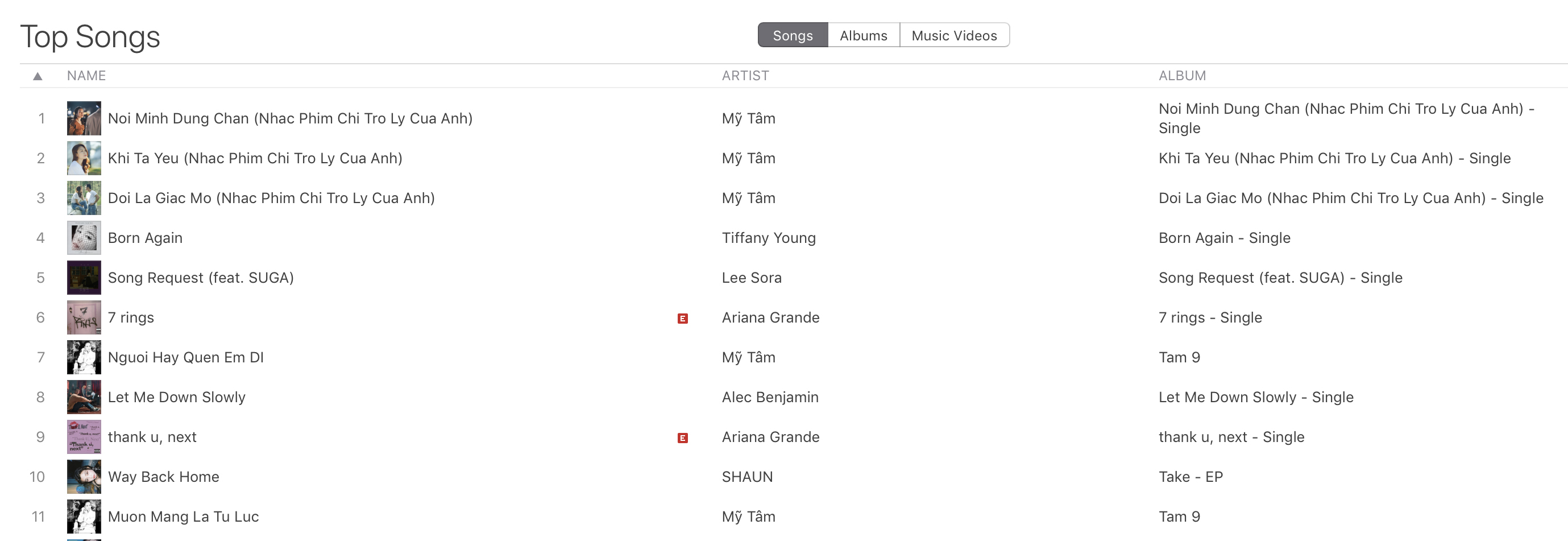Open artist Alec Benjamin
This screenshot has height=541, width=1568.
(x=770, y=397)
